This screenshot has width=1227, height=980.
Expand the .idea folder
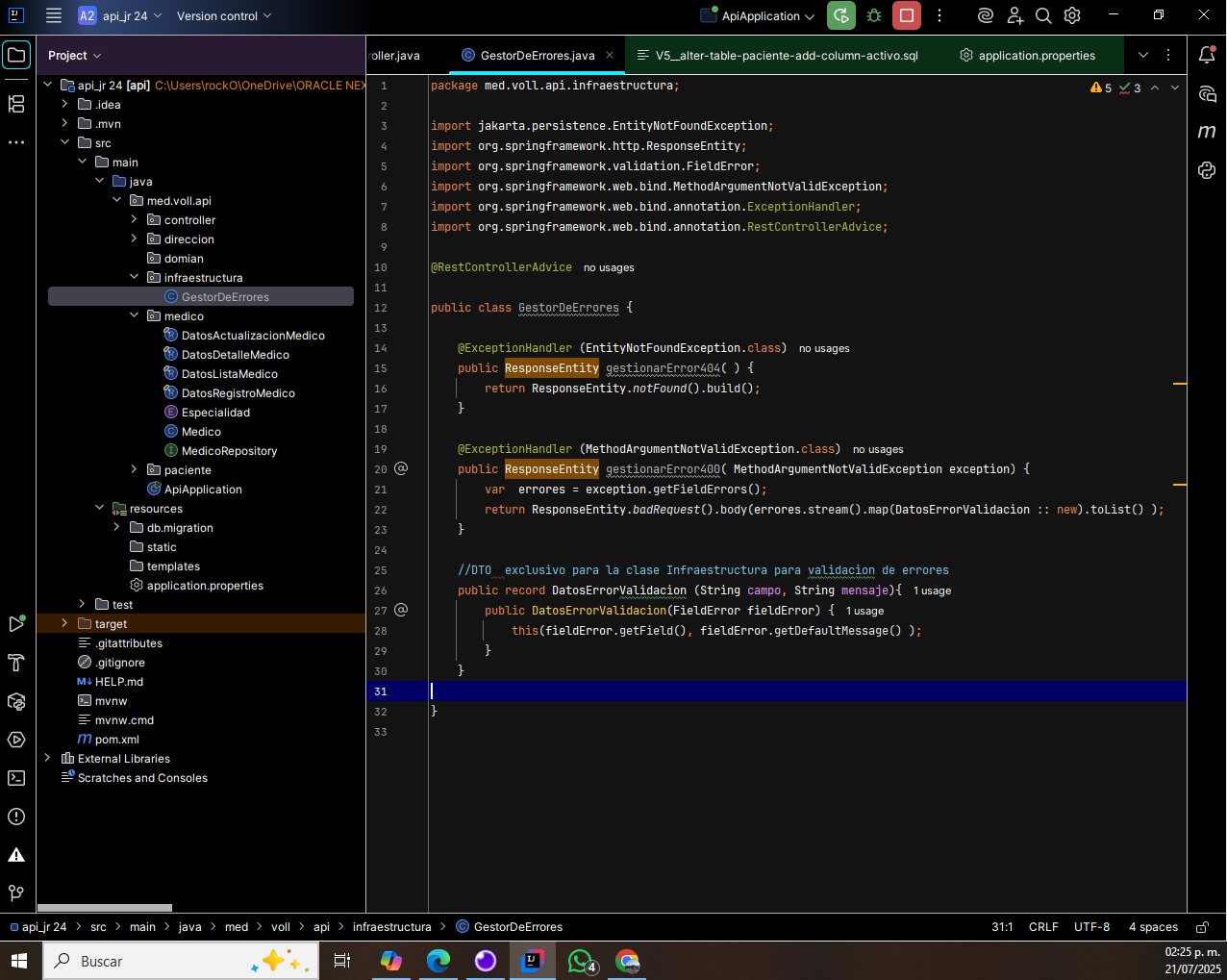64,104
